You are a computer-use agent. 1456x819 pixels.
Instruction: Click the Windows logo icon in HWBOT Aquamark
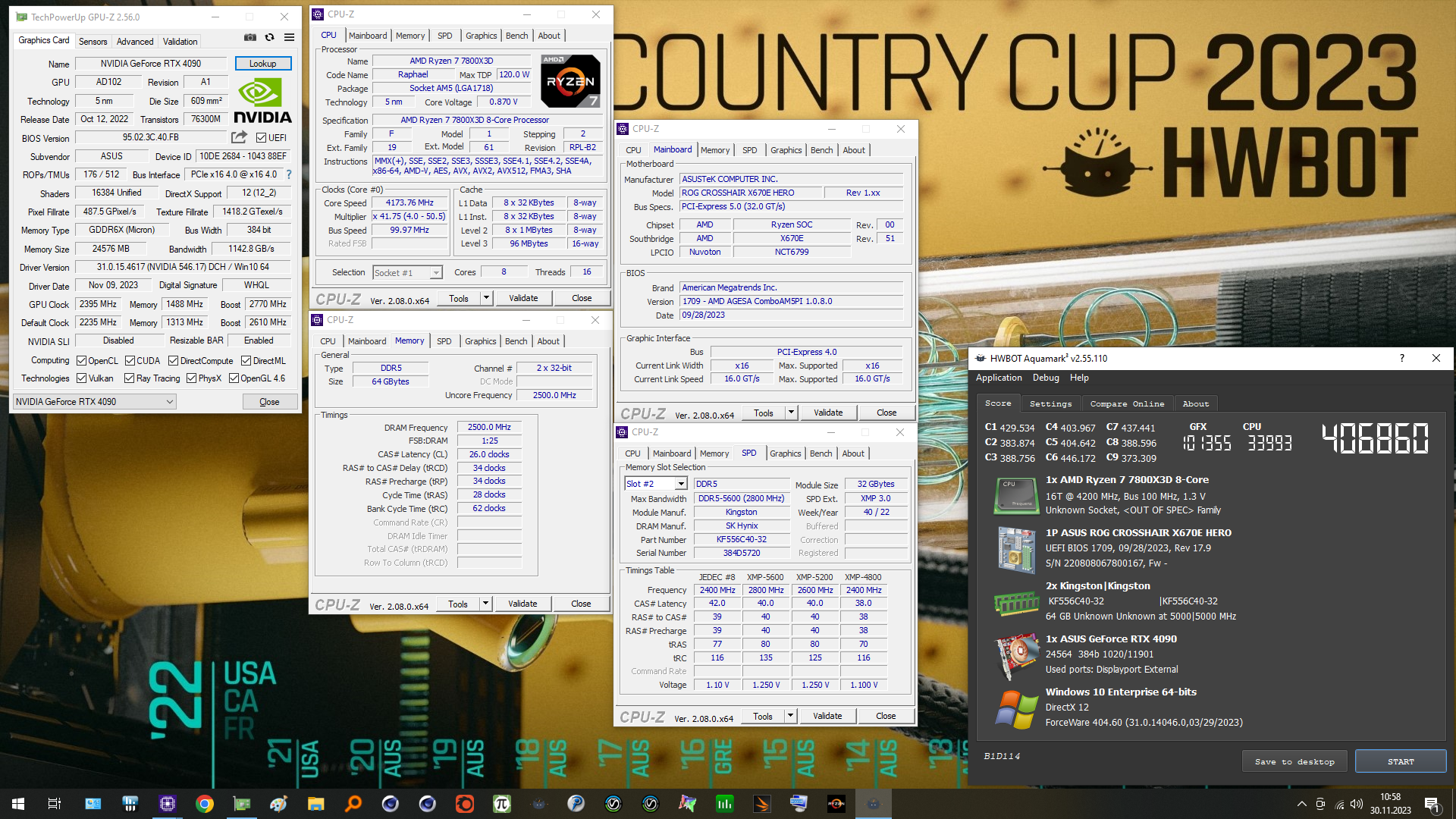pyautogui.click(x=1016, y=709)
